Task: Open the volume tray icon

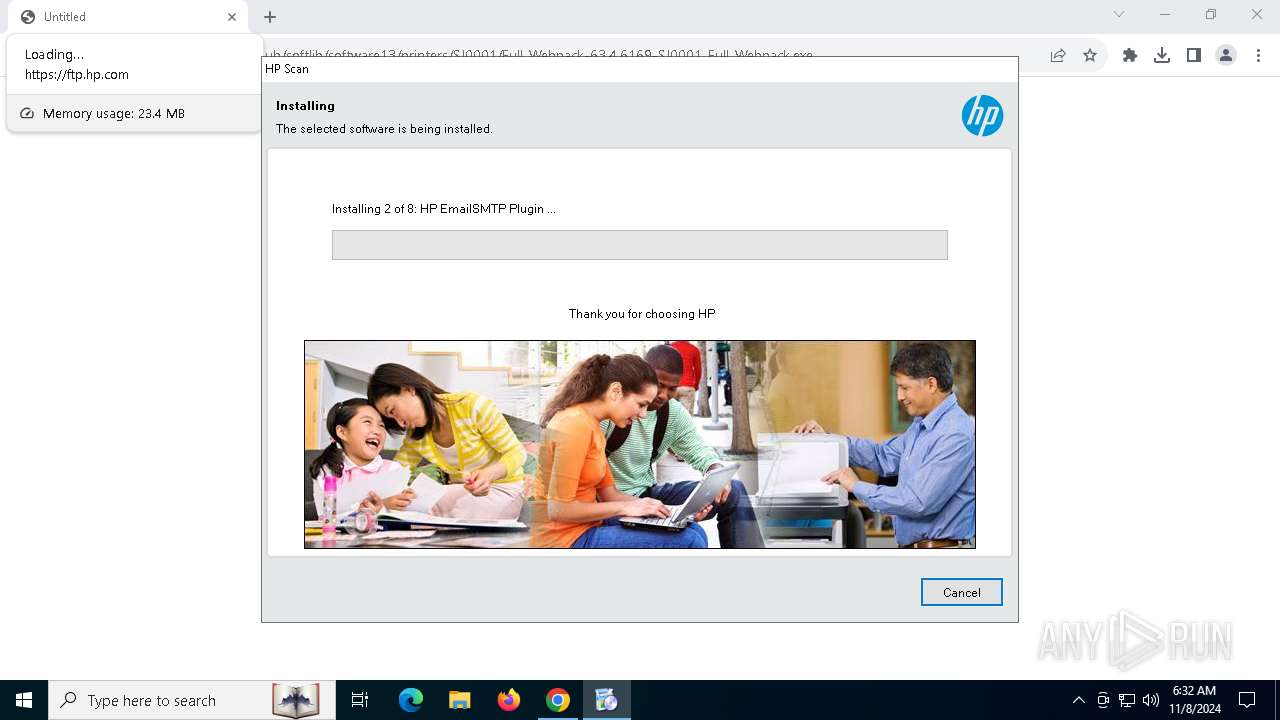Action: [1151, 700]
